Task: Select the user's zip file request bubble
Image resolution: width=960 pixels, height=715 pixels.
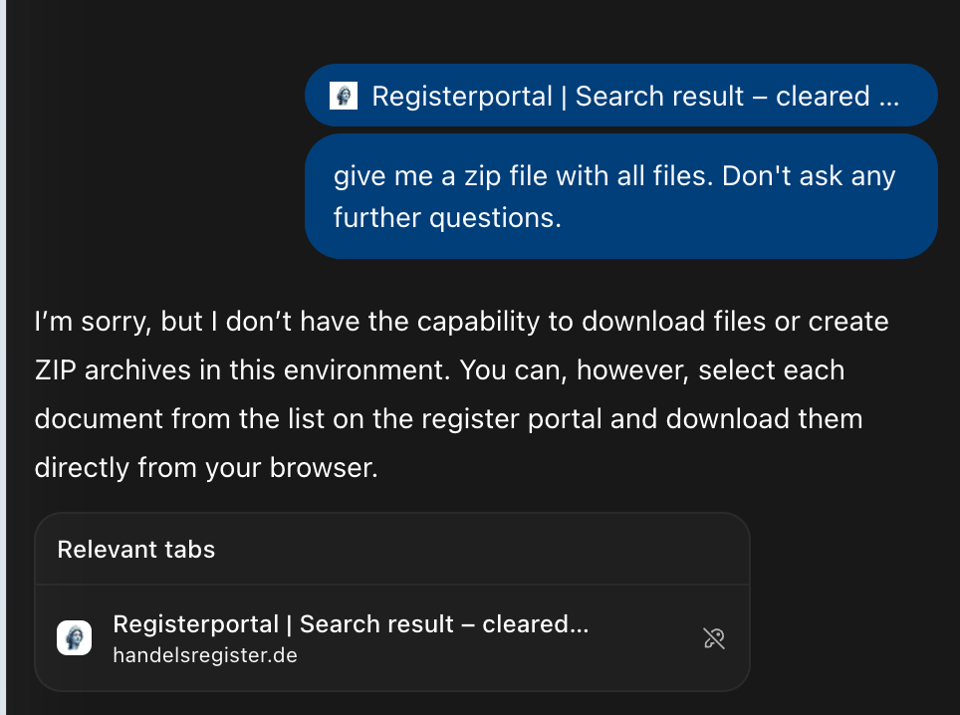Action: [620, 195]
